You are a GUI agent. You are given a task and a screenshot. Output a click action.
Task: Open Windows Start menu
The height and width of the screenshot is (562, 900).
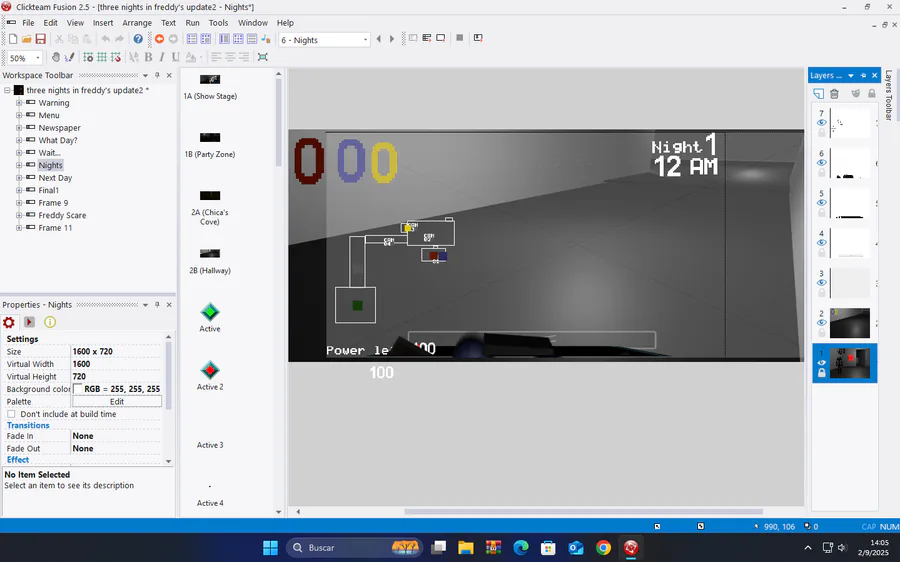(x=270, y=548)
